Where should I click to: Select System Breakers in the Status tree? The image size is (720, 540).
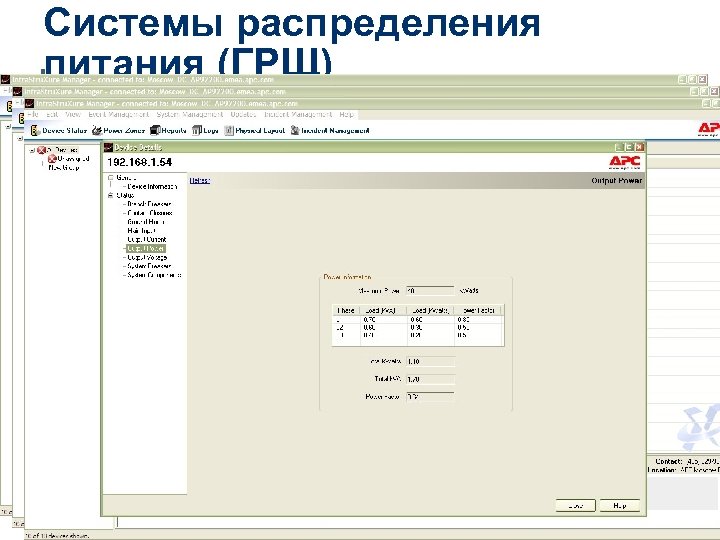(149, 266)
